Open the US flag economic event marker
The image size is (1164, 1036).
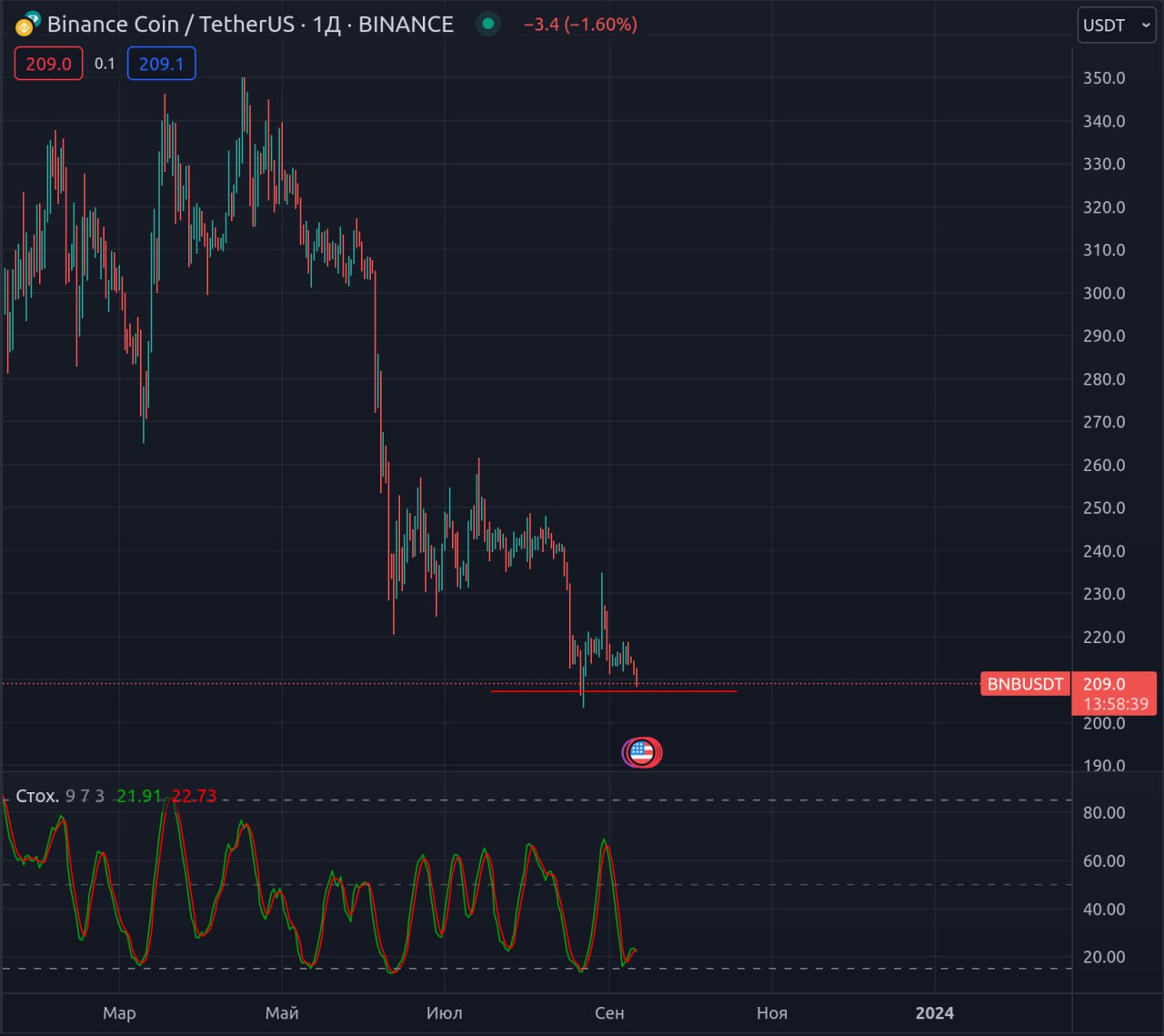coord(642,752)
